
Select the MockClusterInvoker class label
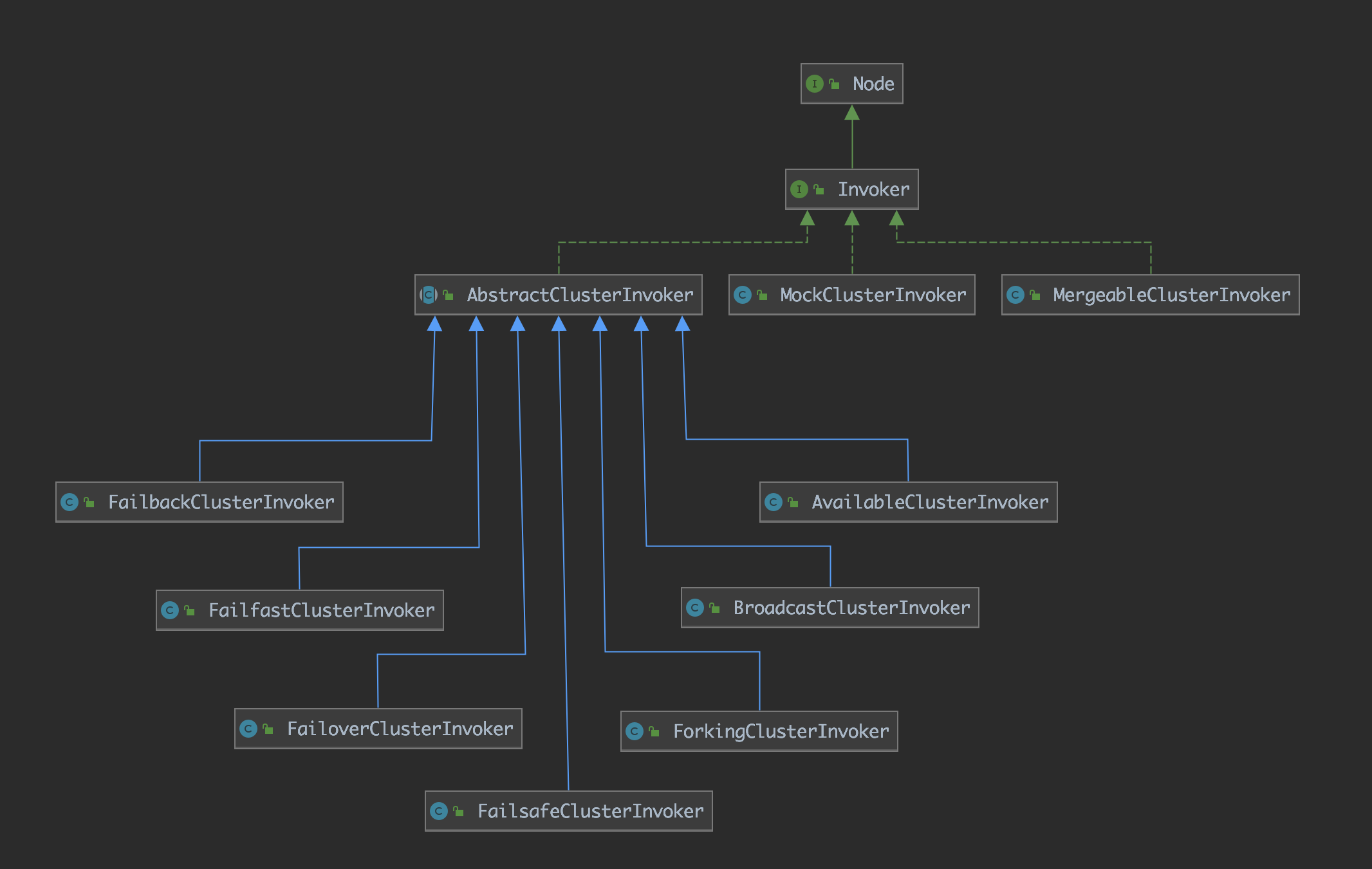[873, 295]
